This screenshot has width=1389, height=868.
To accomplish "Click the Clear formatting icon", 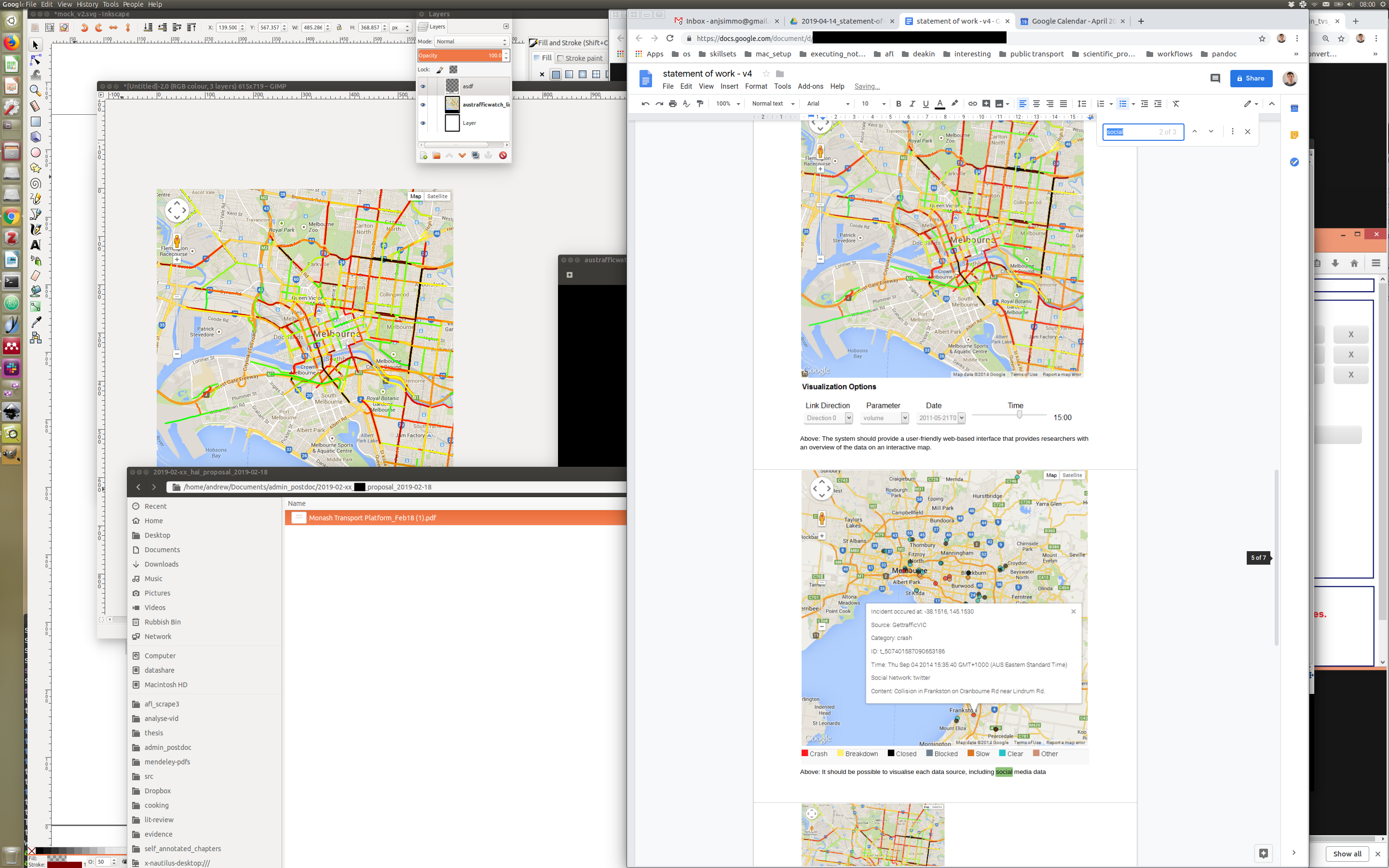I will 1176,104.
